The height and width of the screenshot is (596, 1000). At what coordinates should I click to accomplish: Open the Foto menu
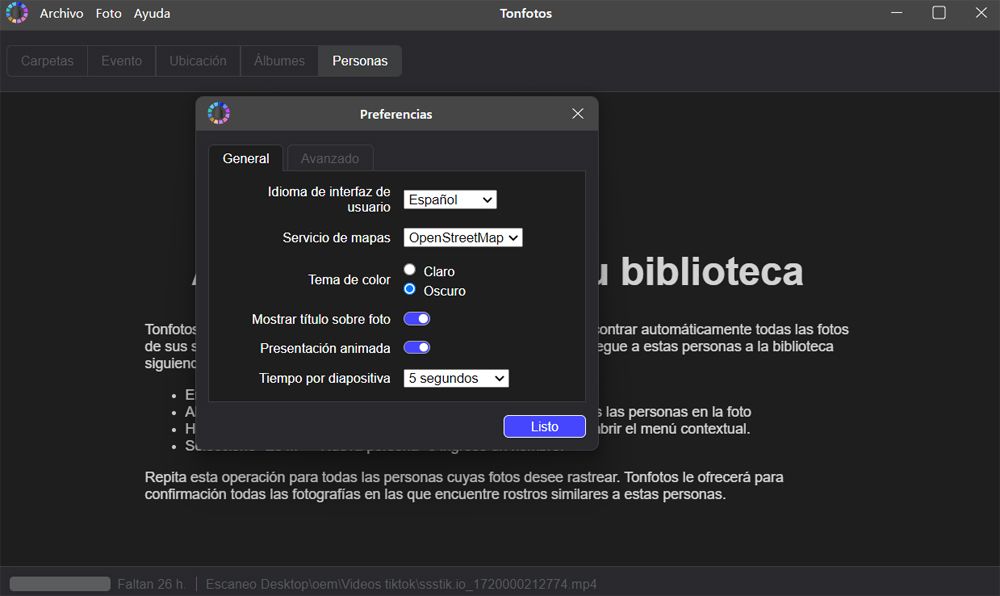pyautogui.click(x=109, y=14)
